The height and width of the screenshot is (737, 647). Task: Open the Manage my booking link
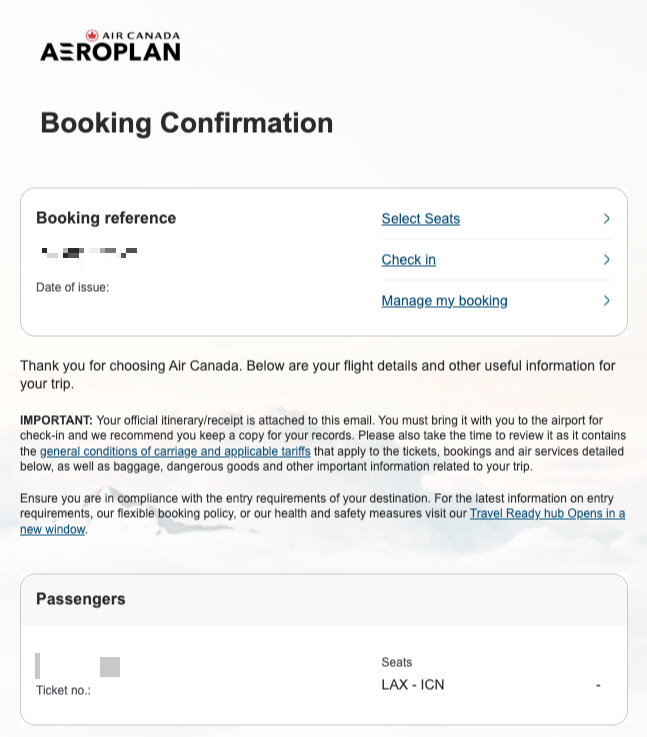coord(444,301)
